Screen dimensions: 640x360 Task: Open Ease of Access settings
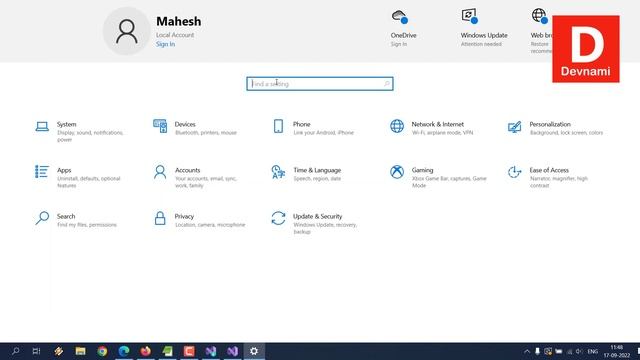click(x=548, y=177)
